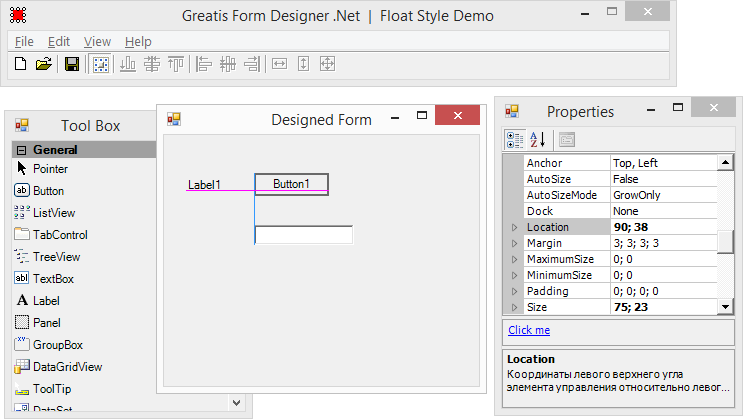Image resolution: width=743 pixels, height=419 pixels.
Task: Click the Save floppy disk icon
Action: pyautogui.click(x=72, y=64)
